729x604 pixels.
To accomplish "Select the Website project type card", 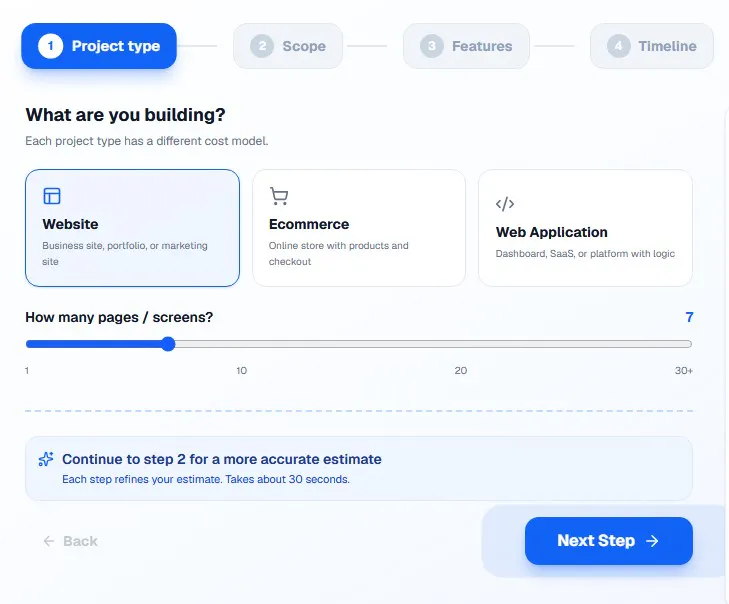I will click(133, 228).
